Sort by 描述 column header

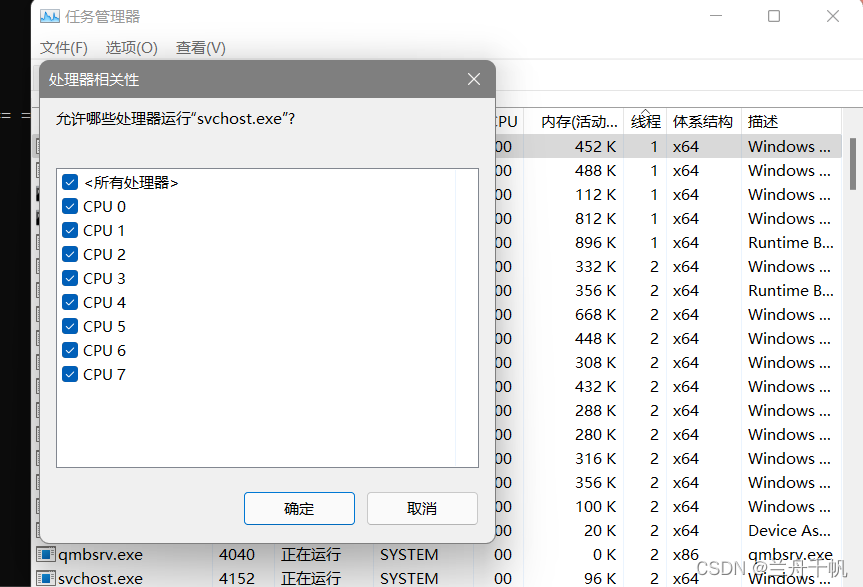[791, 121]
